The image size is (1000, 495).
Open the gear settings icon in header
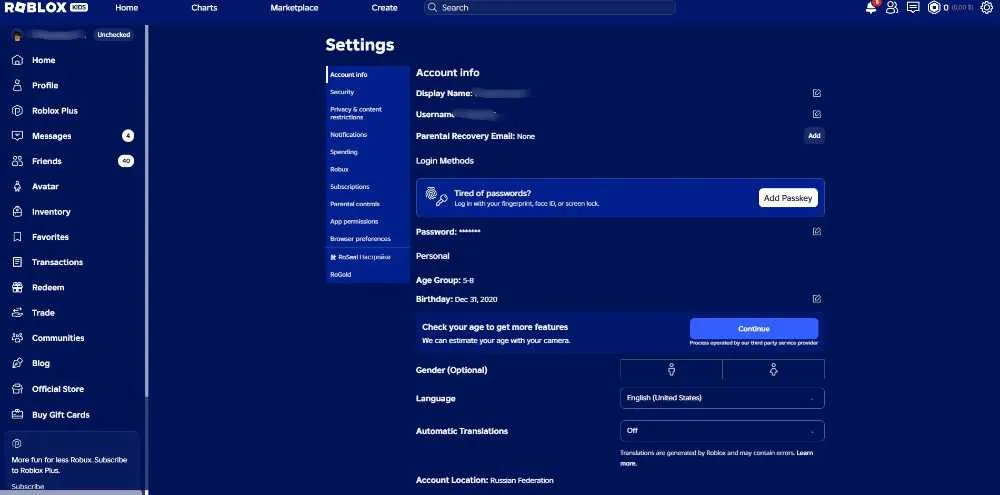(x=987, y=8)
